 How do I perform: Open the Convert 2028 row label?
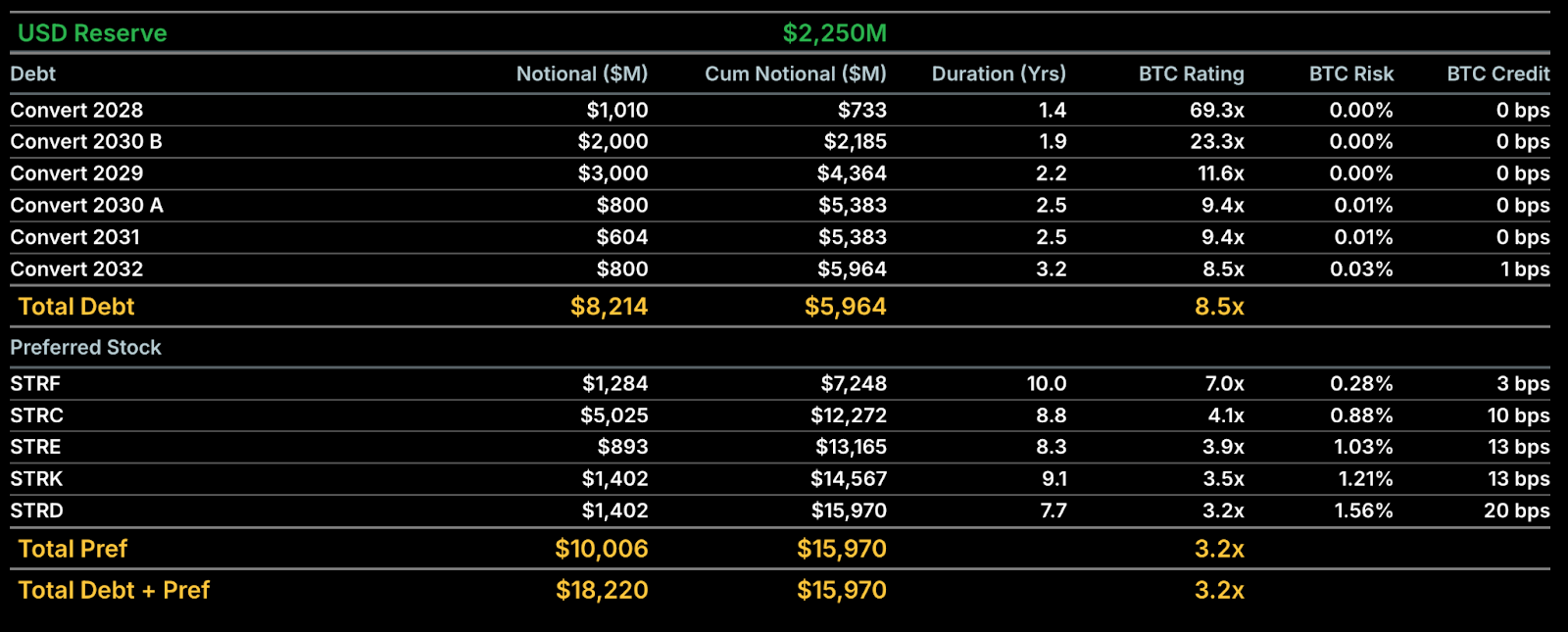pyautogui.click(x=76, y=110)
